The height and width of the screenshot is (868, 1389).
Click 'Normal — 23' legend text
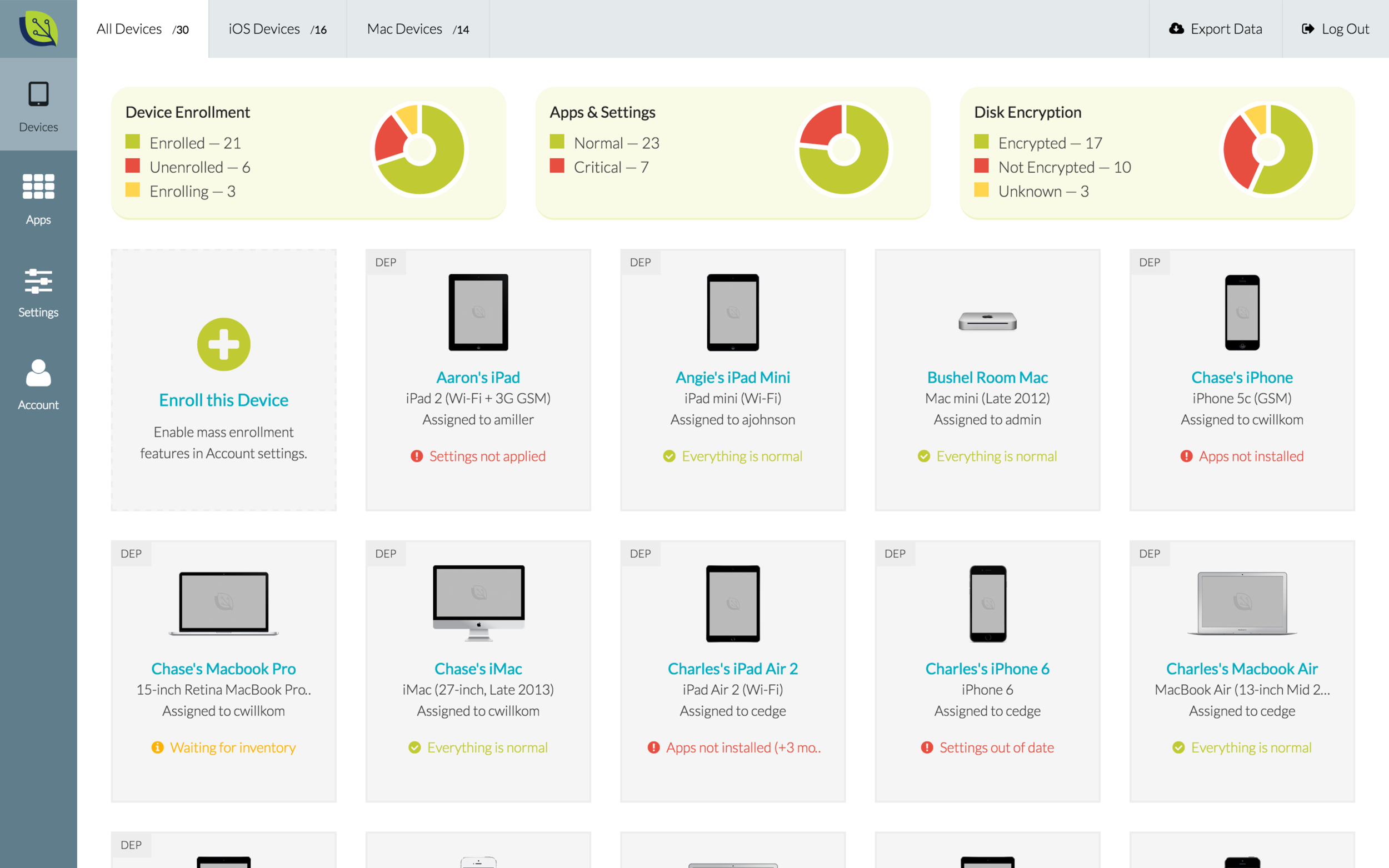617,143
